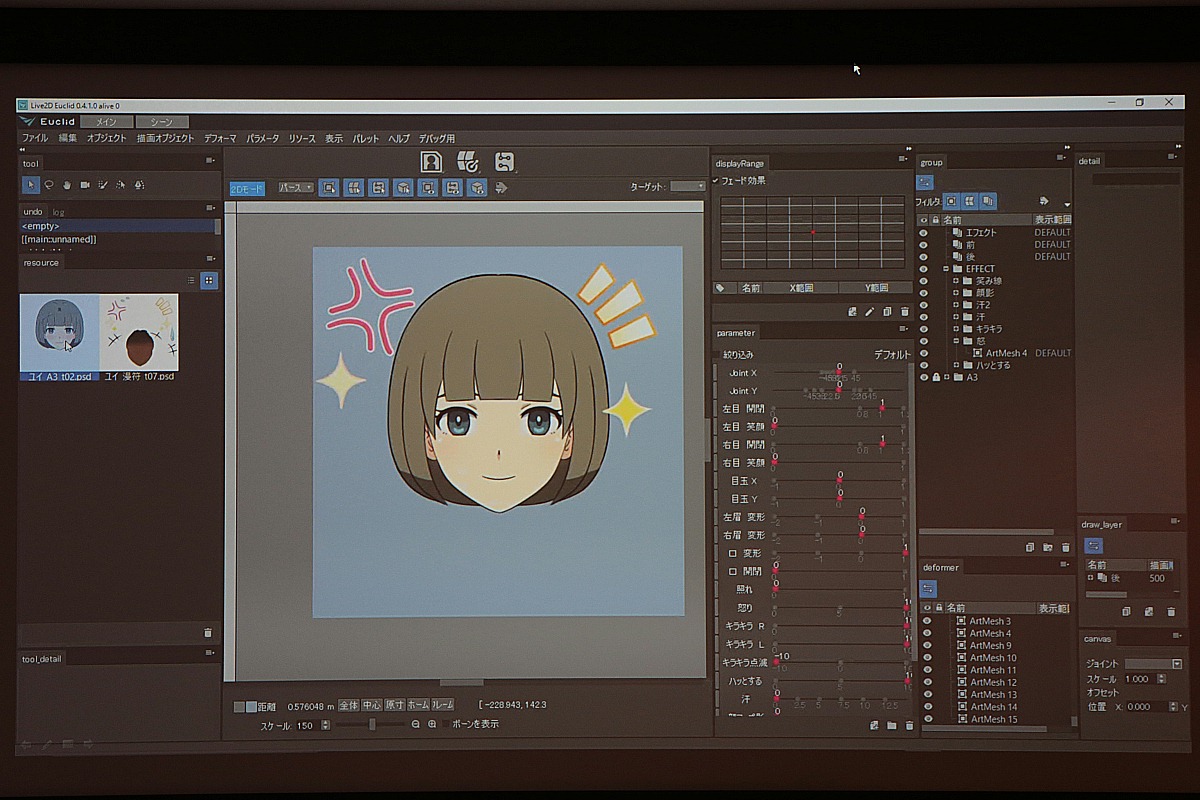Screen dimensions: 1200x800
Task: Select the hand pan tool
Action: click(x=66, y=184)
